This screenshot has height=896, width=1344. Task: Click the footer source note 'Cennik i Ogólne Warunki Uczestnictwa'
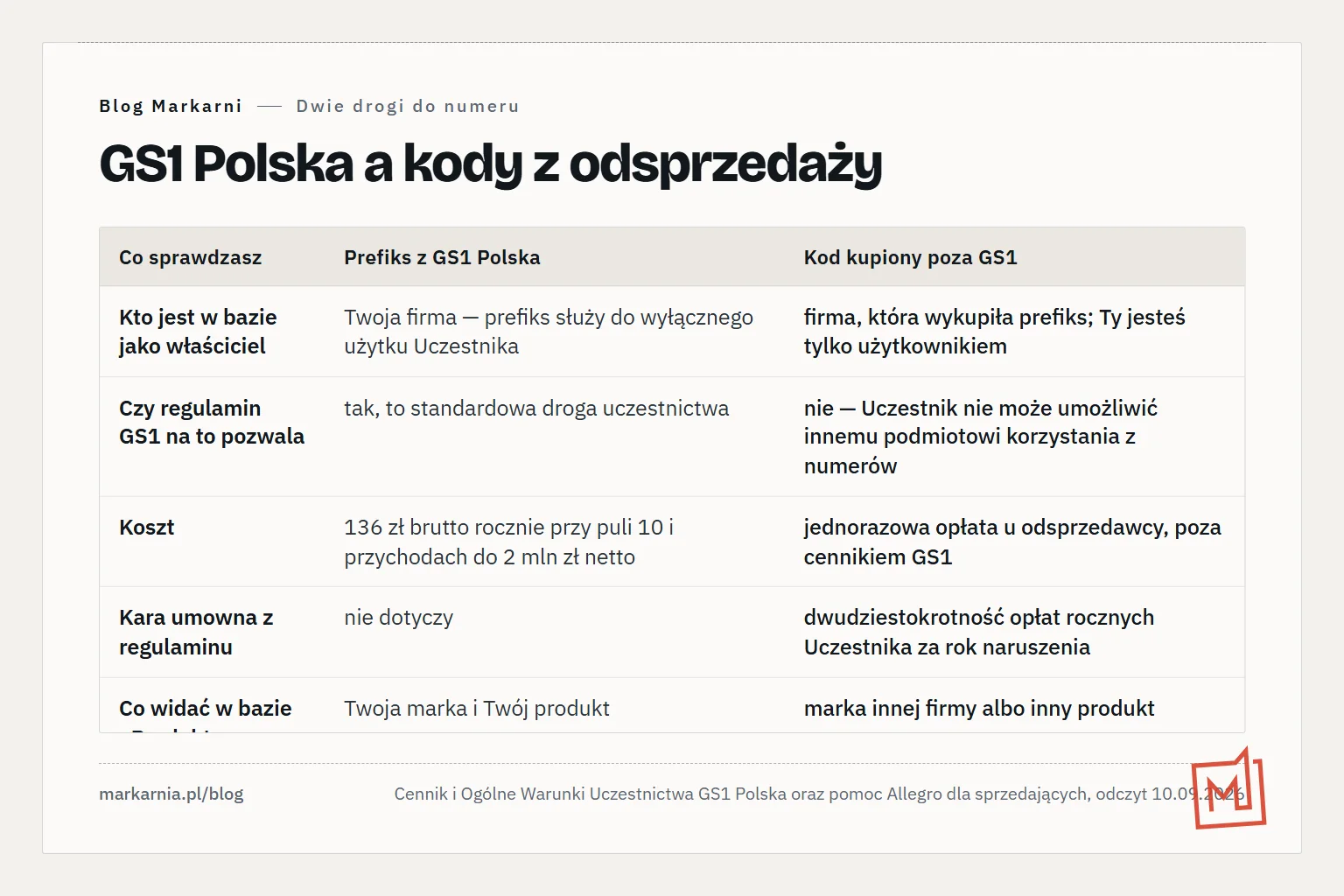coord(819,794)
